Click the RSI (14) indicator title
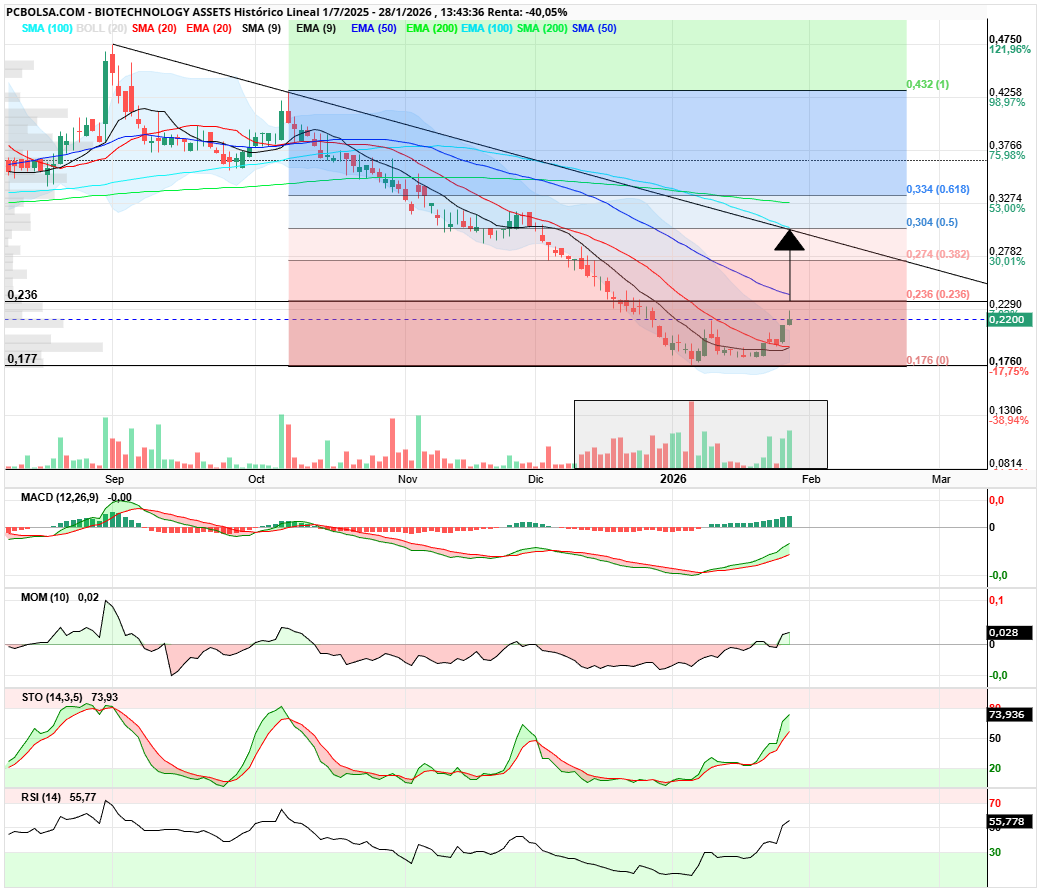1041x892 pixels. click(x=42, y=797)
